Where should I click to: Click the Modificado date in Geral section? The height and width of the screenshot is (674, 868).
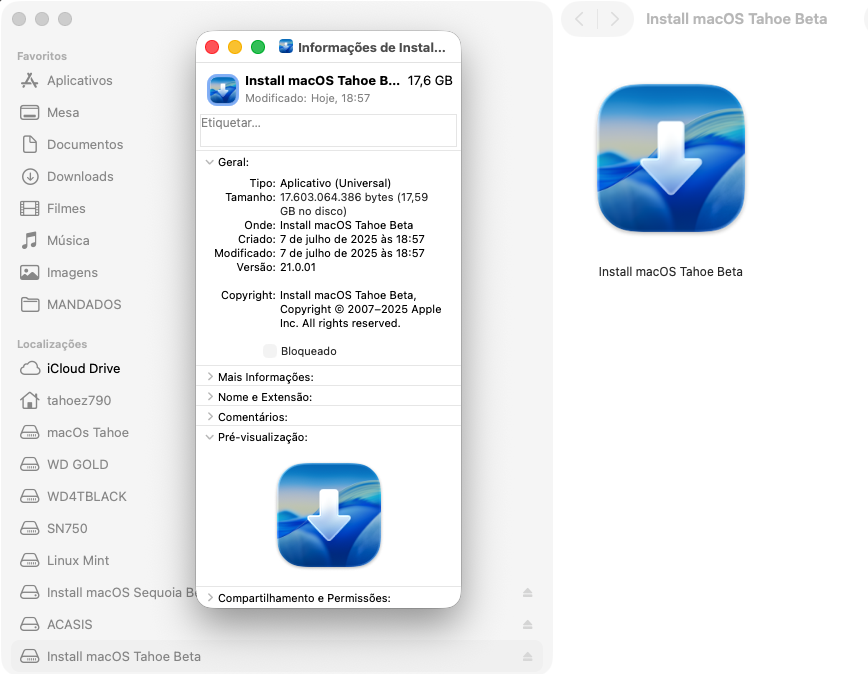pos(352,253)
